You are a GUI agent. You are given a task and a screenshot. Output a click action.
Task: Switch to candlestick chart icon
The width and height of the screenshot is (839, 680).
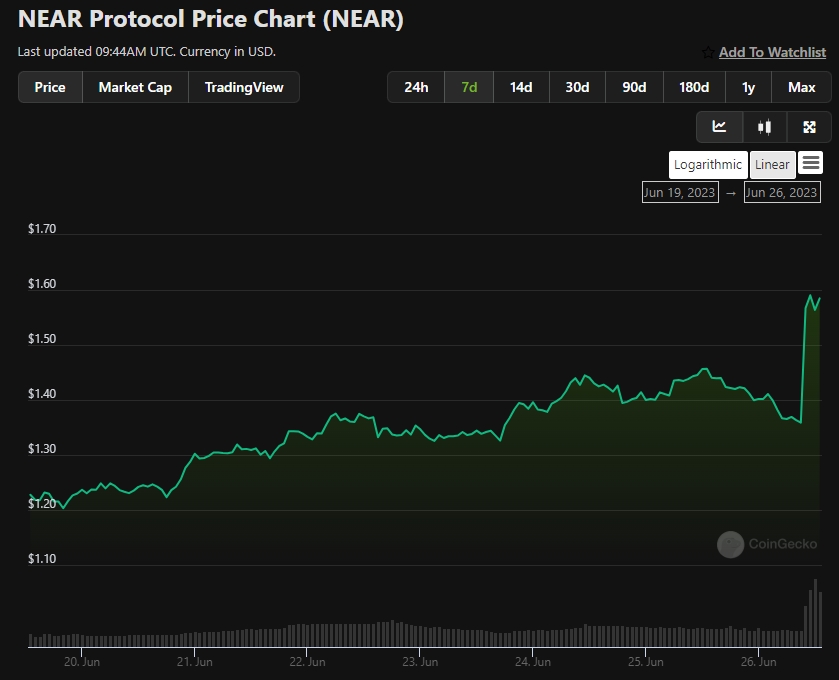pyautogui.click(x=764, y=127)
